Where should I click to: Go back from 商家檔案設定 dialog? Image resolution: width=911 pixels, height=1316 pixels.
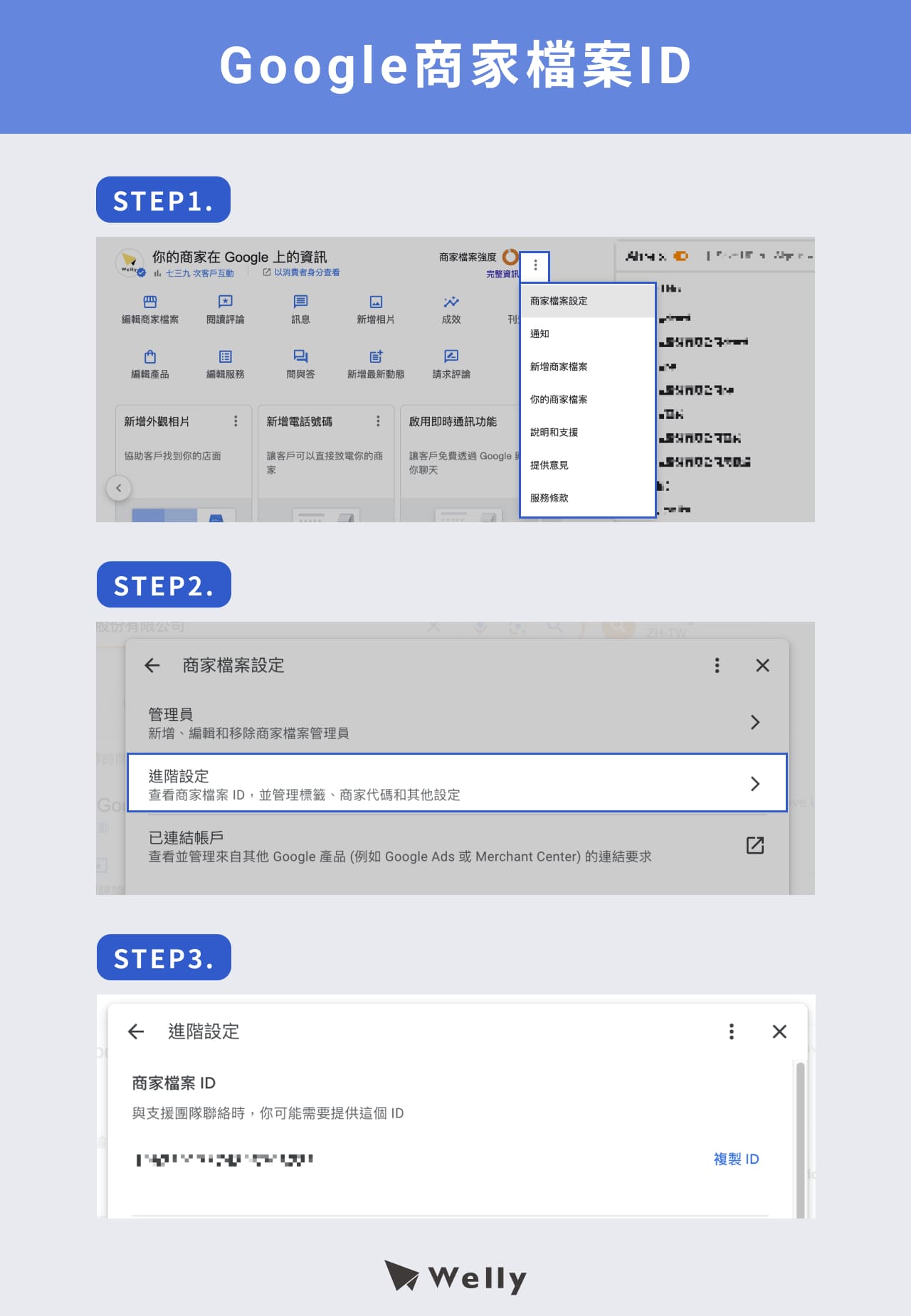click(152, 665)
